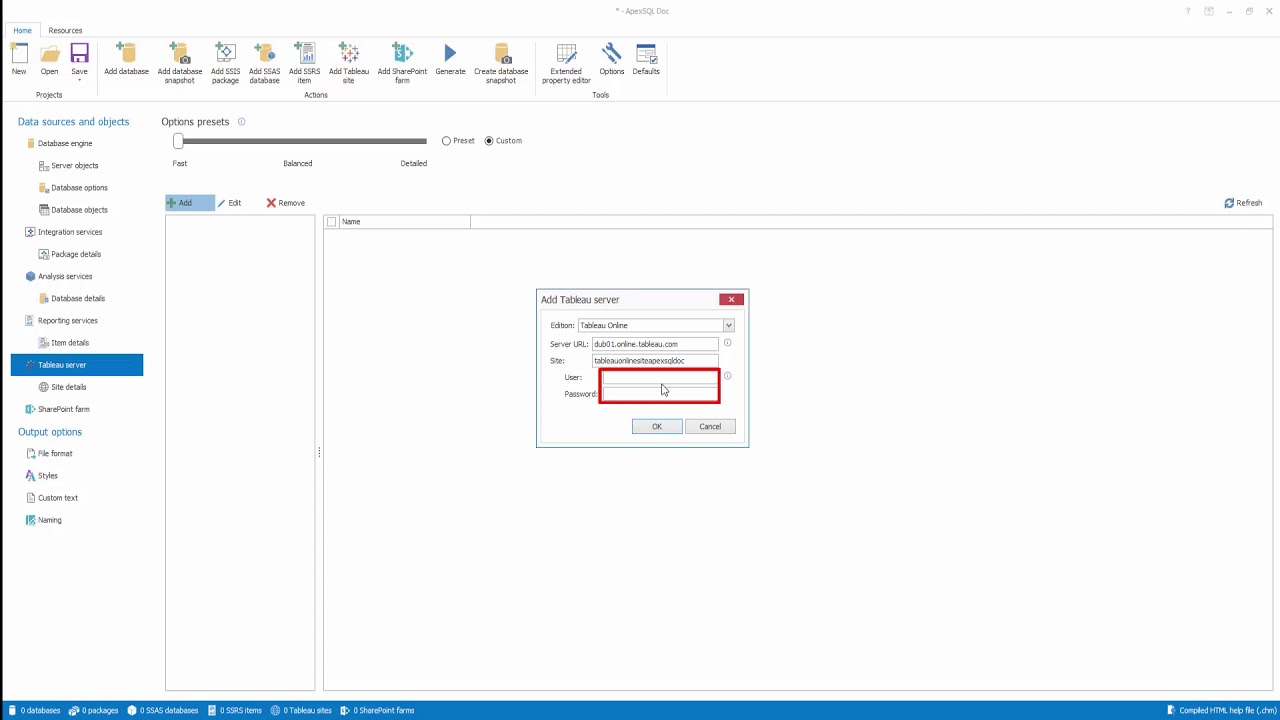Click in the User input field
This screenshot has height=720, width=1280.
click(x=660, y=377)
